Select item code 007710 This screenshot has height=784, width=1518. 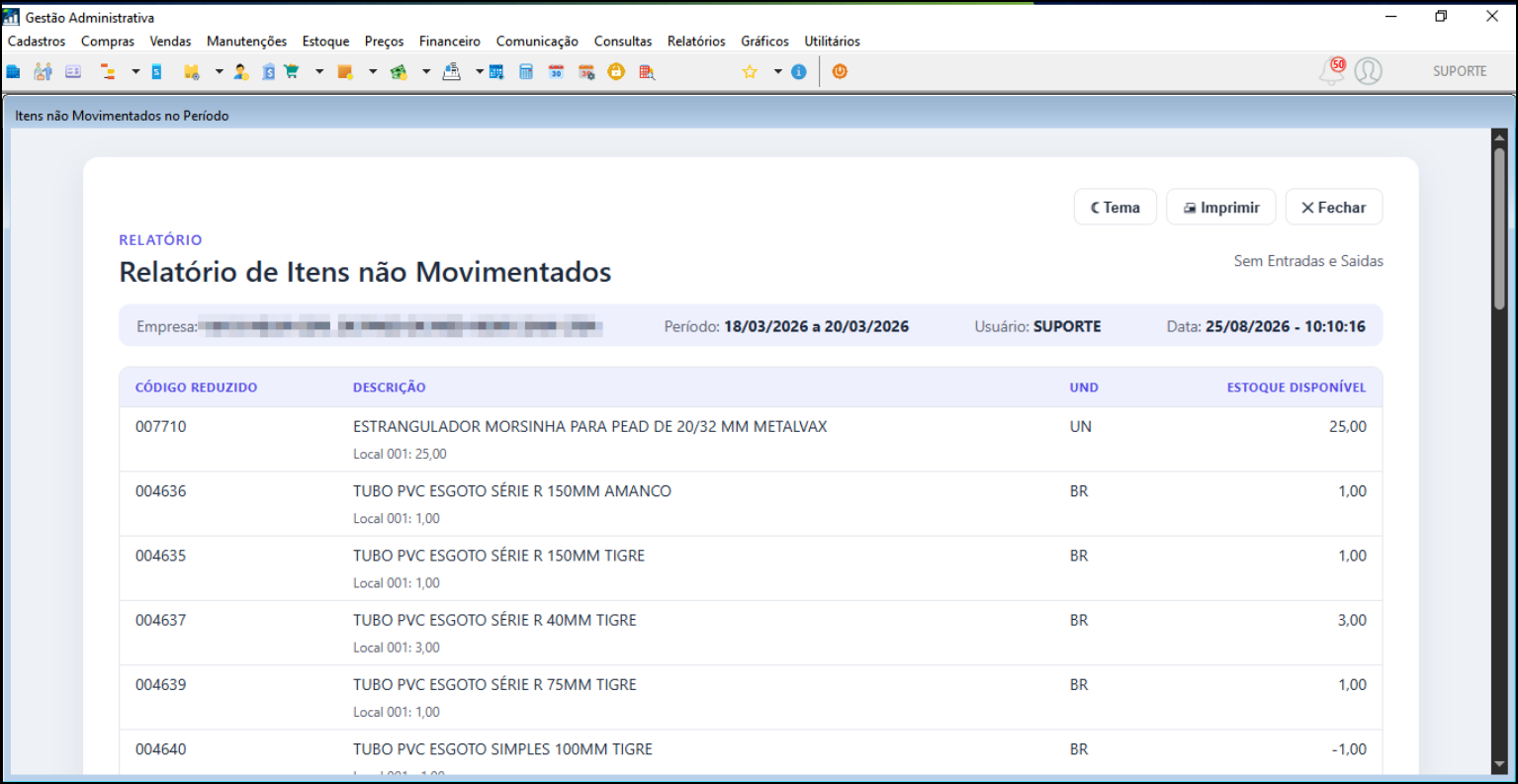click(161, 427)
